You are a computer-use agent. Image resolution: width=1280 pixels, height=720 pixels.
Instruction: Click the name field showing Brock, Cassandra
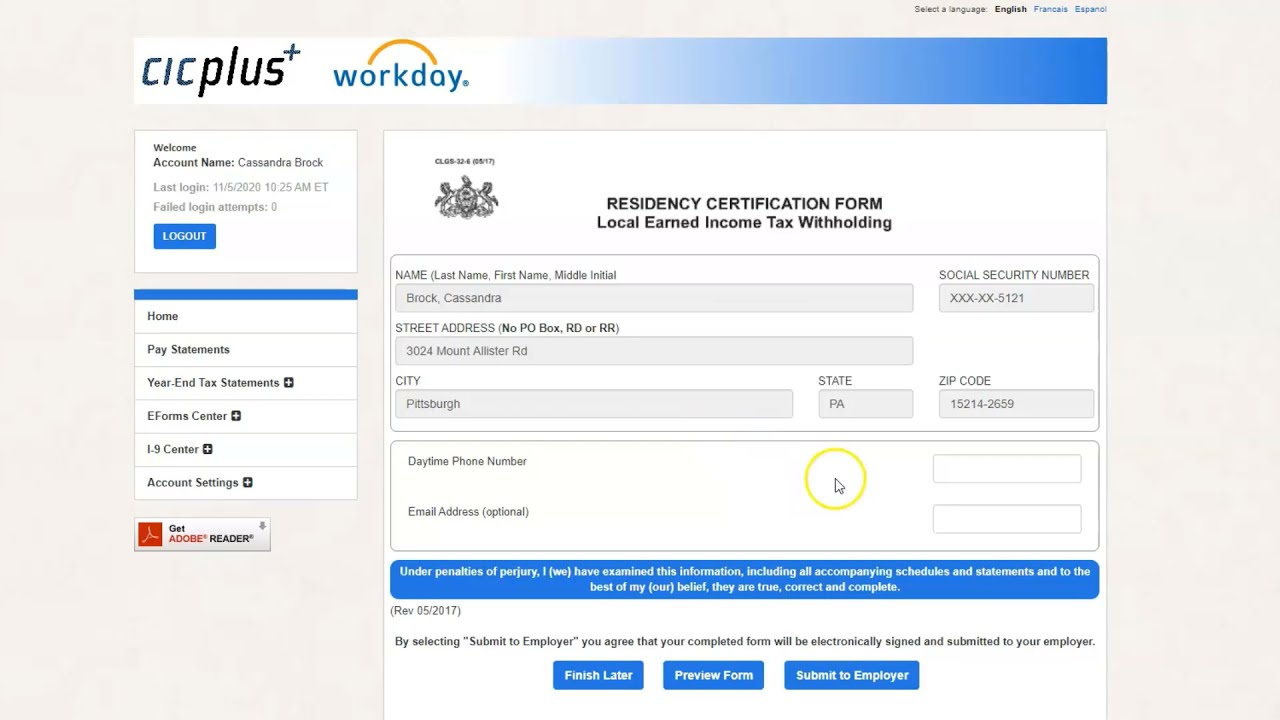click(654, 298)
